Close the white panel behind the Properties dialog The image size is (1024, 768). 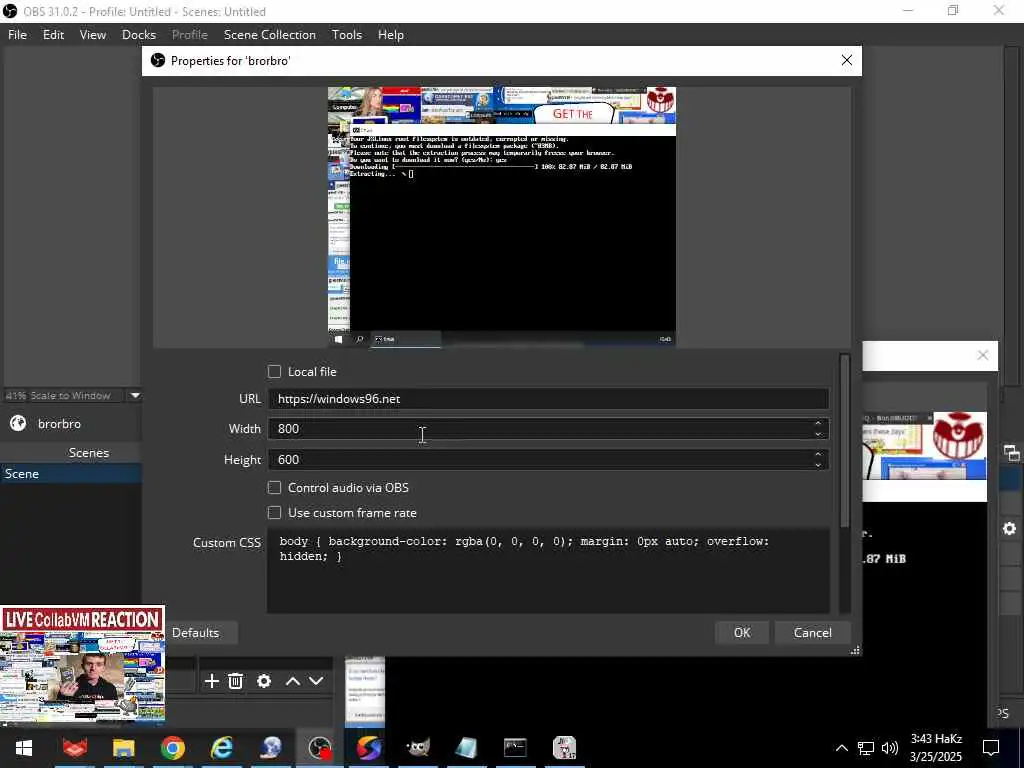click(982, 355)
